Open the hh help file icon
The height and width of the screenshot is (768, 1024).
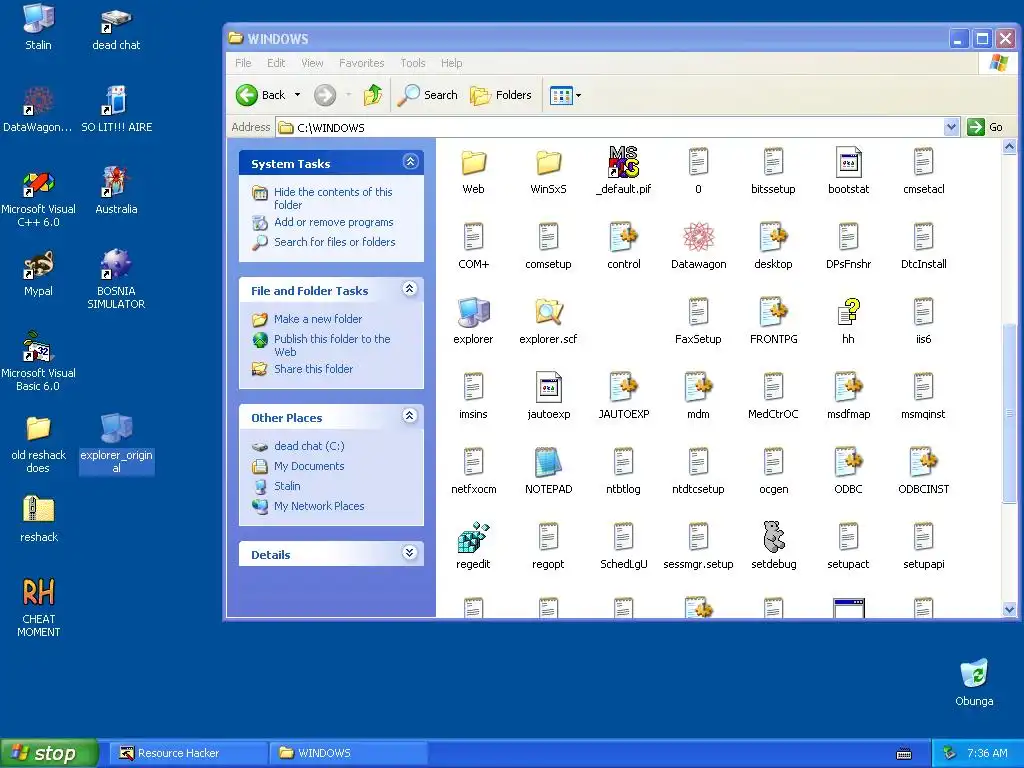tap(848, 312)
